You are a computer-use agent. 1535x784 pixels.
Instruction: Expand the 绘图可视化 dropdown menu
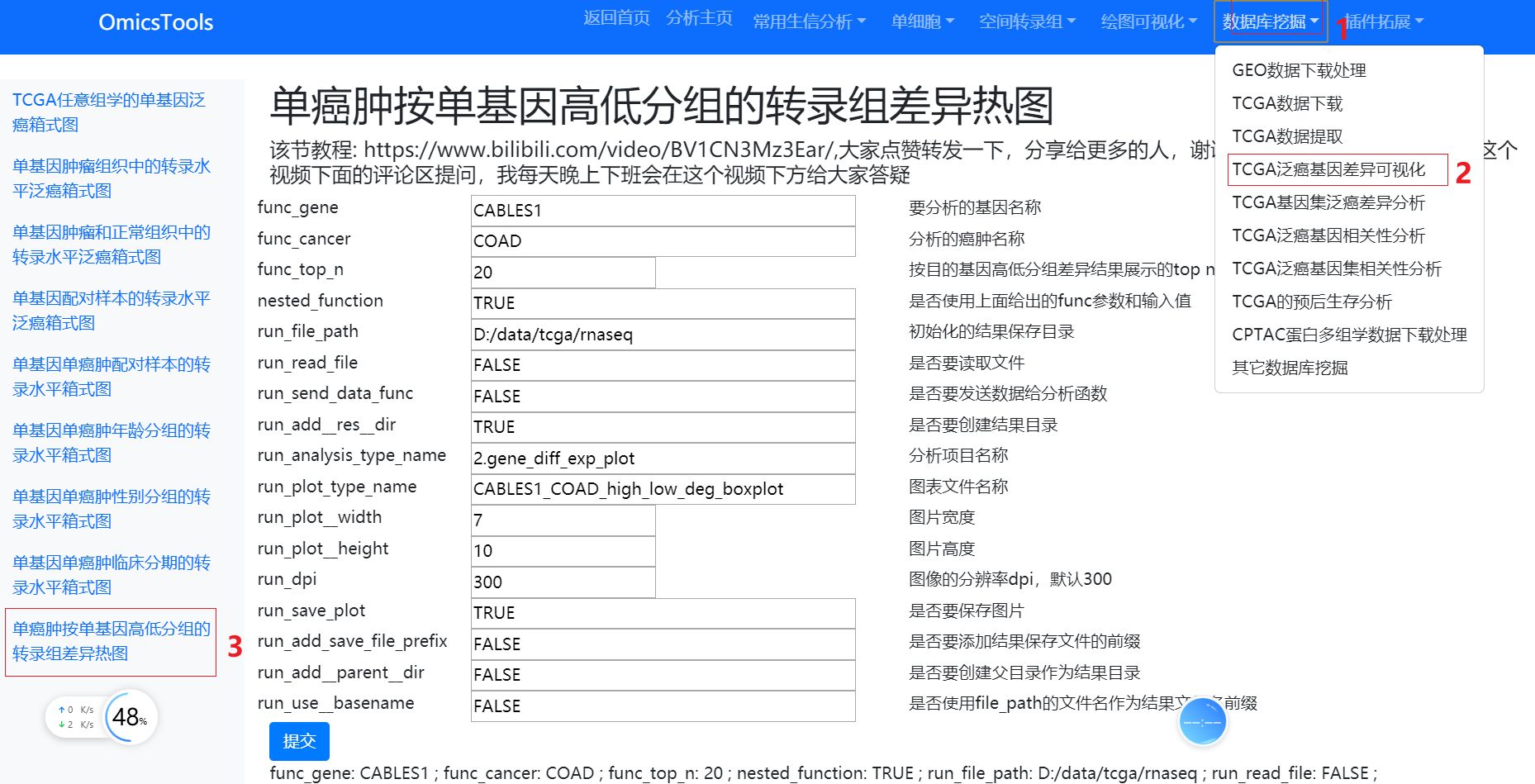1148,21
